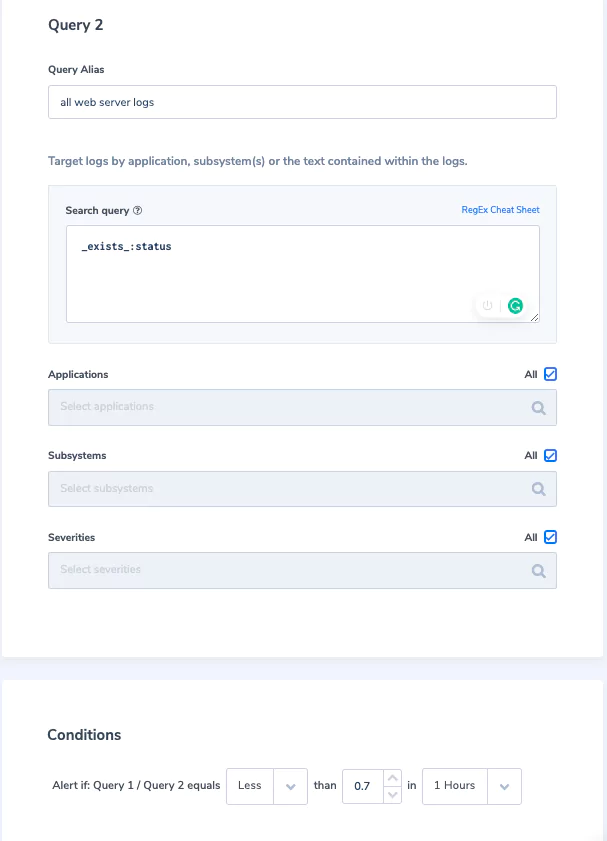
Task: Click the Query Alias text field
Action: (302, 102)
